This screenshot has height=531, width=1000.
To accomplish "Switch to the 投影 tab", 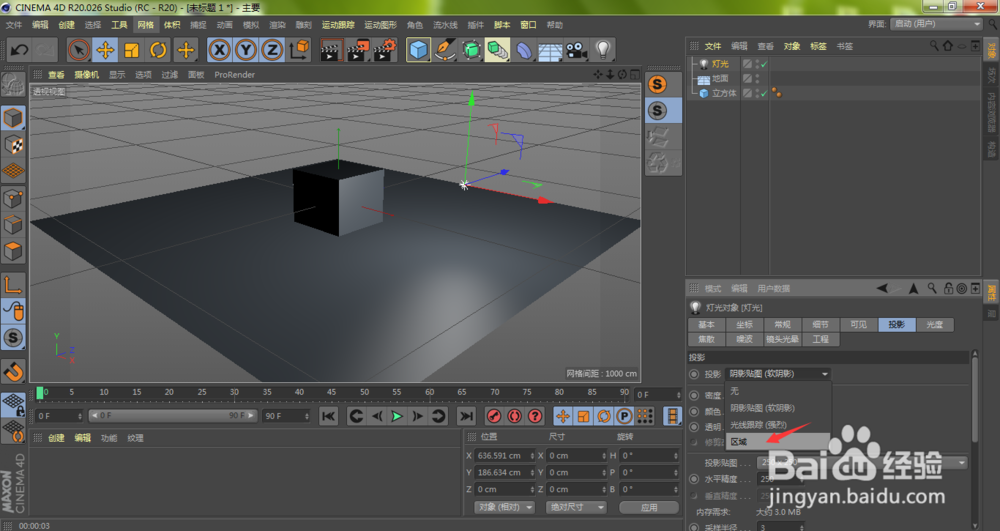I will click(x=897, y=324).
